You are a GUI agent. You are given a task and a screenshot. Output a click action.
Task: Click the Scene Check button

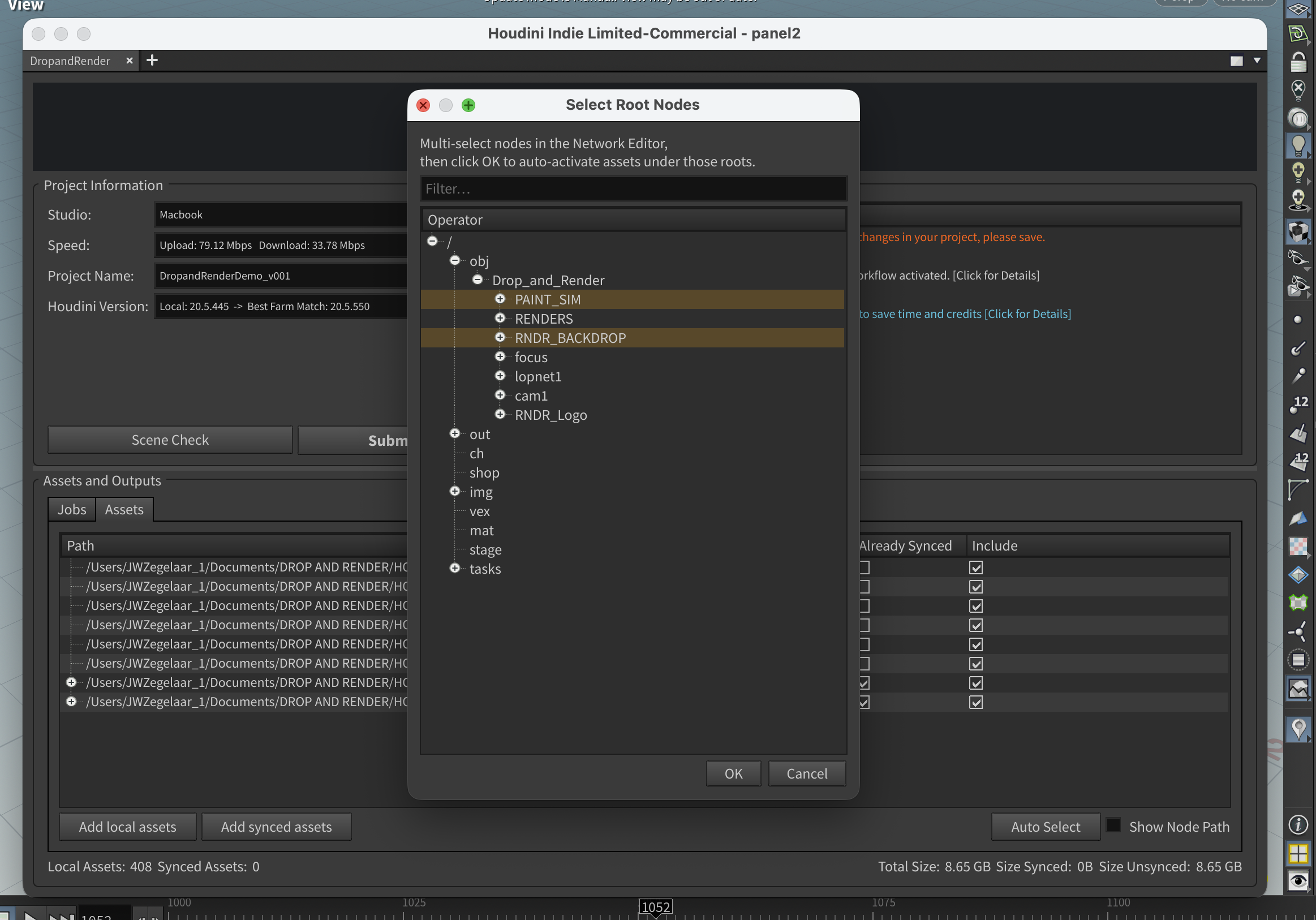coord(170,440)
